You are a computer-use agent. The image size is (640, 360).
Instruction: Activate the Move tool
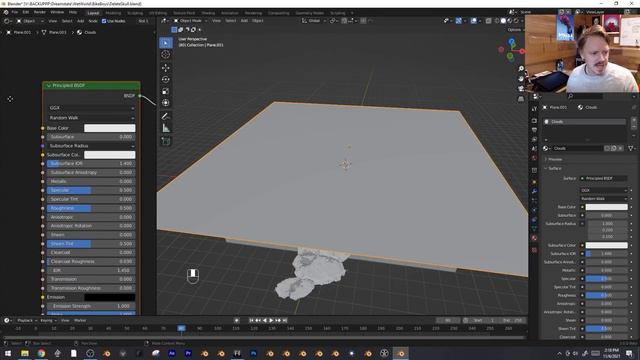(166, 68)
